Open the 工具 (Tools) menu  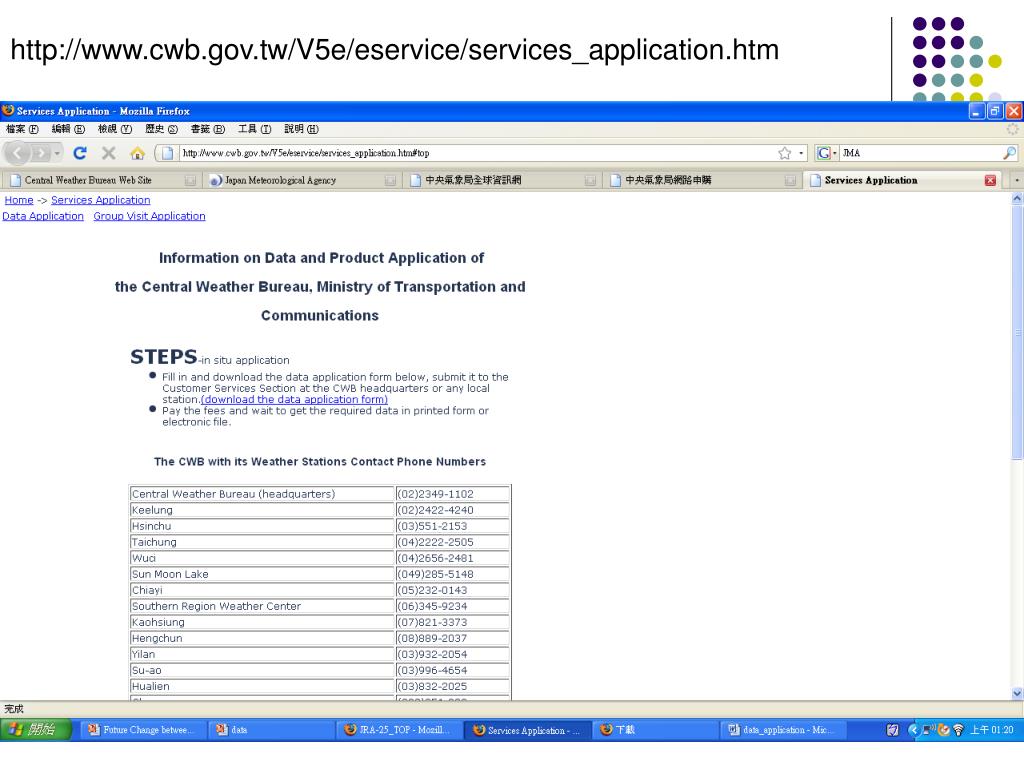point(254,129)
